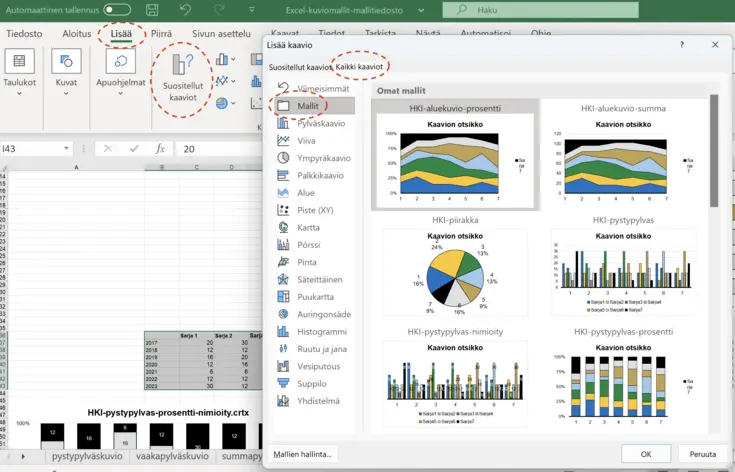Click the dialog help question mark icon
735x472 pixels.
[x=682, y=45]
